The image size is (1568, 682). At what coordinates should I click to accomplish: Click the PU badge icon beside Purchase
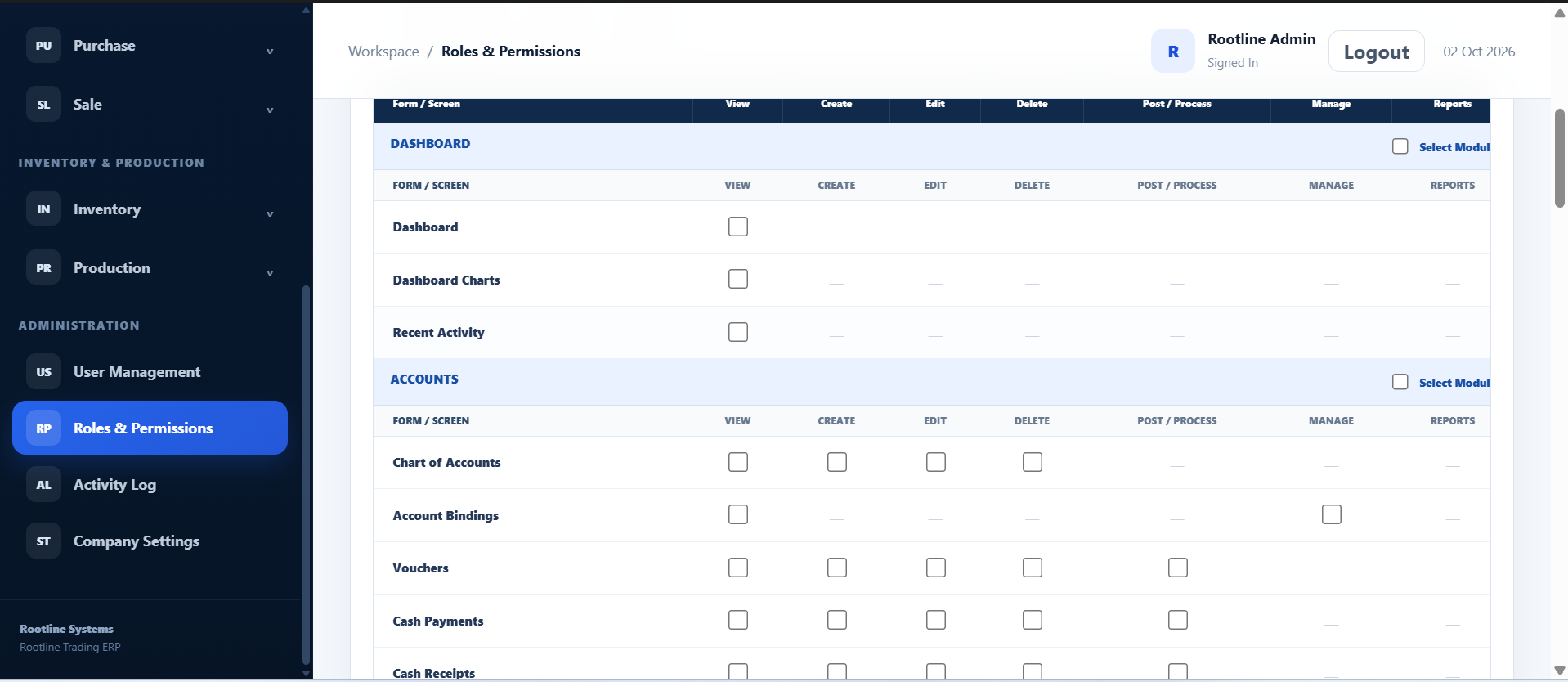click(43, 46)
